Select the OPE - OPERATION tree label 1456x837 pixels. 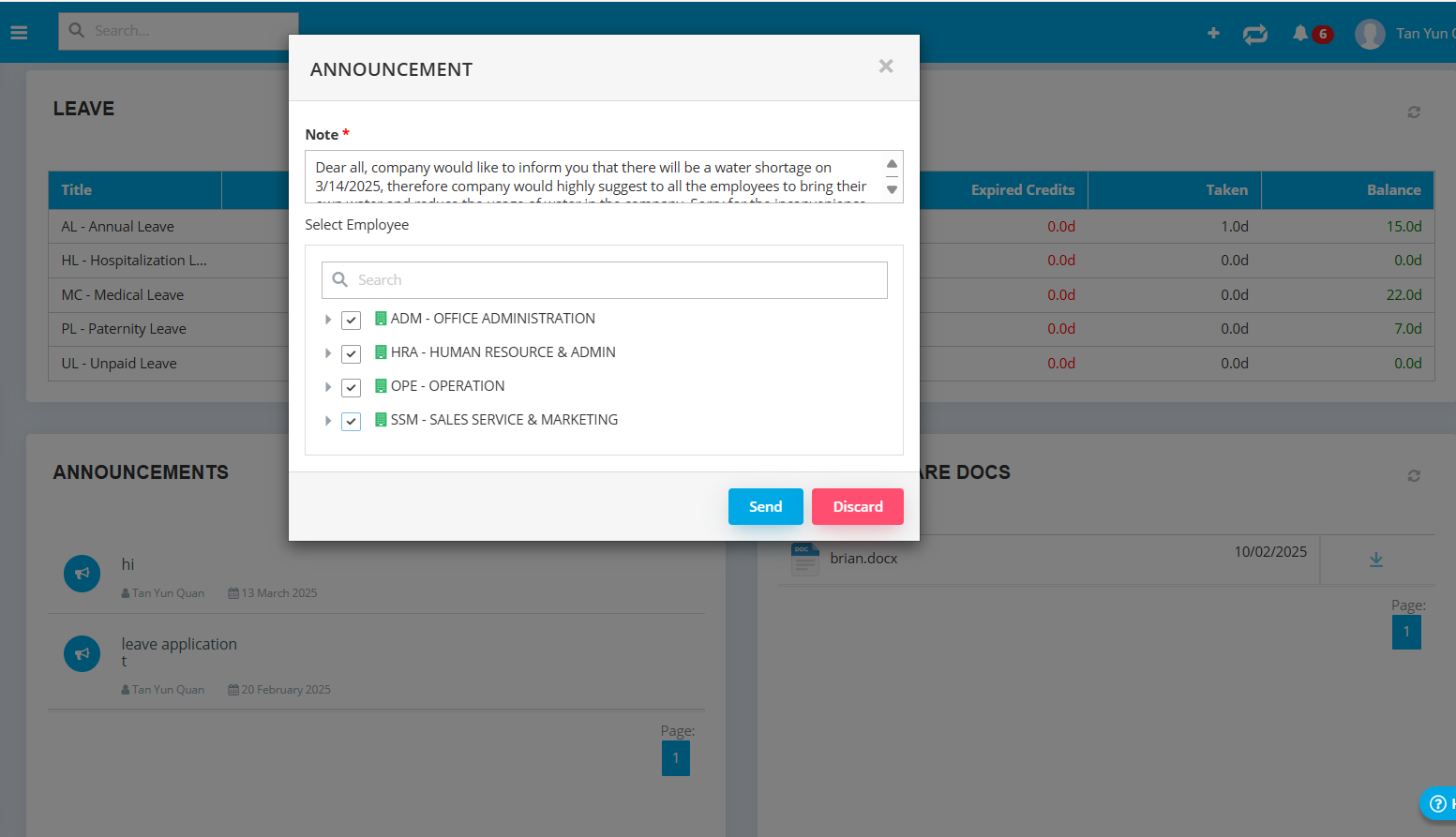click(447, 386)
